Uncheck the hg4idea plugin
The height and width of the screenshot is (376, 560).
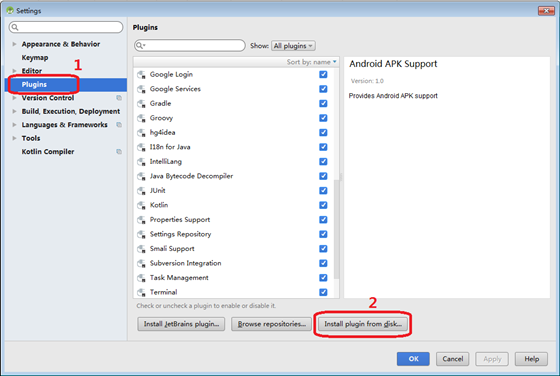[x=323, y=132]
